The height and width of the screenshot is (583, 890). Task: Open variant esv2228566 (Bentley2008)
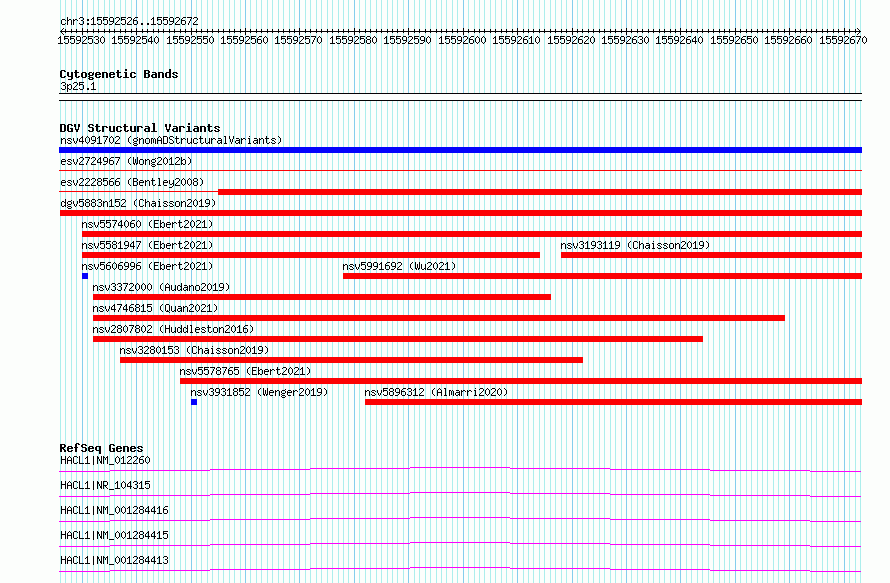(132, 182)
